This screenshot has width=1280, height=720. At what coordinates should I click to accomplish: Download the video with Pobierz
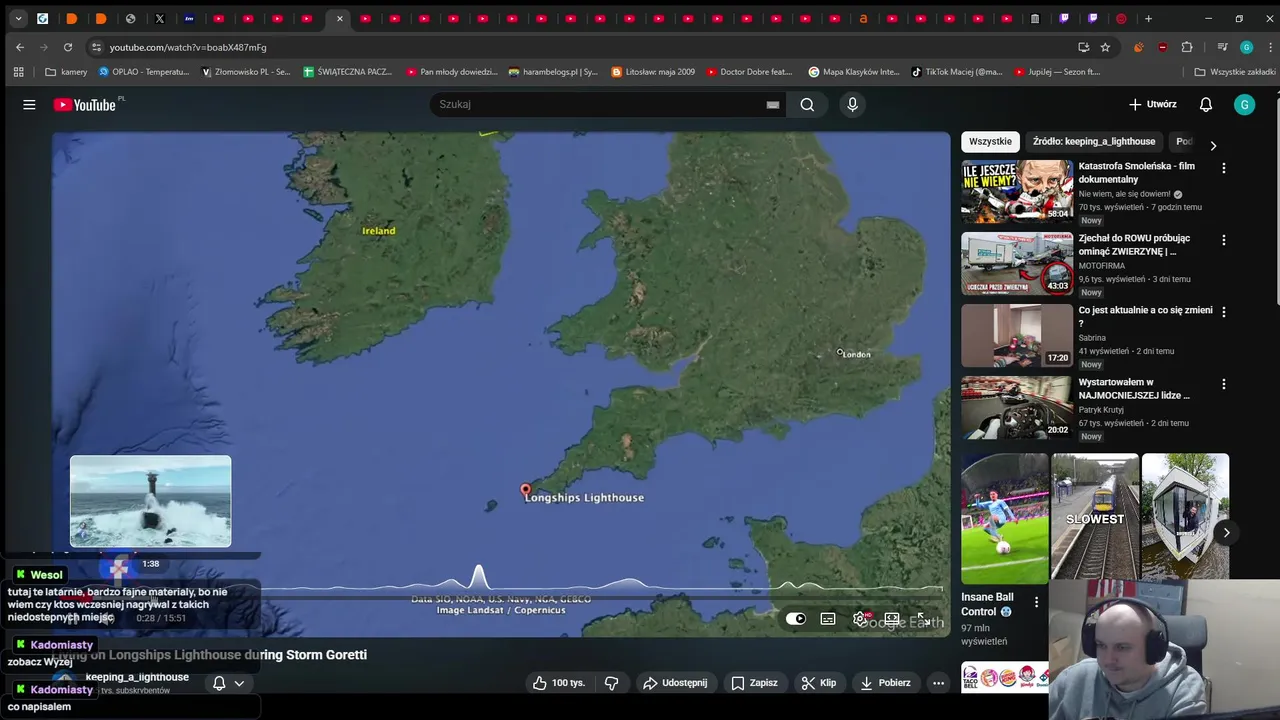click(x=885, y=683)
